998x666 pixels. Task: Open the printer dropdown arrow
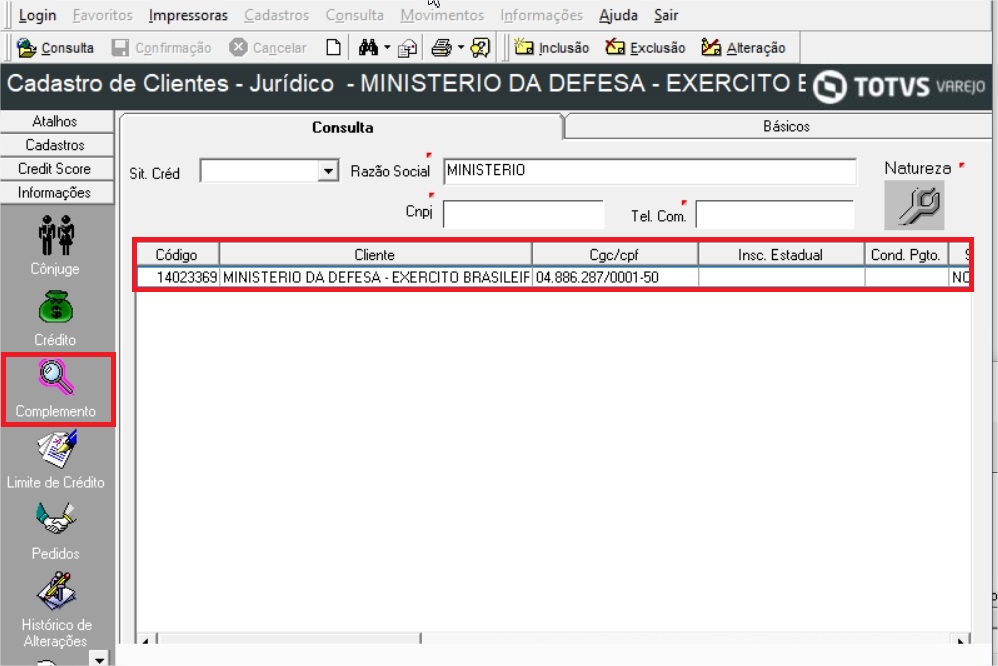tap(461, 48)
